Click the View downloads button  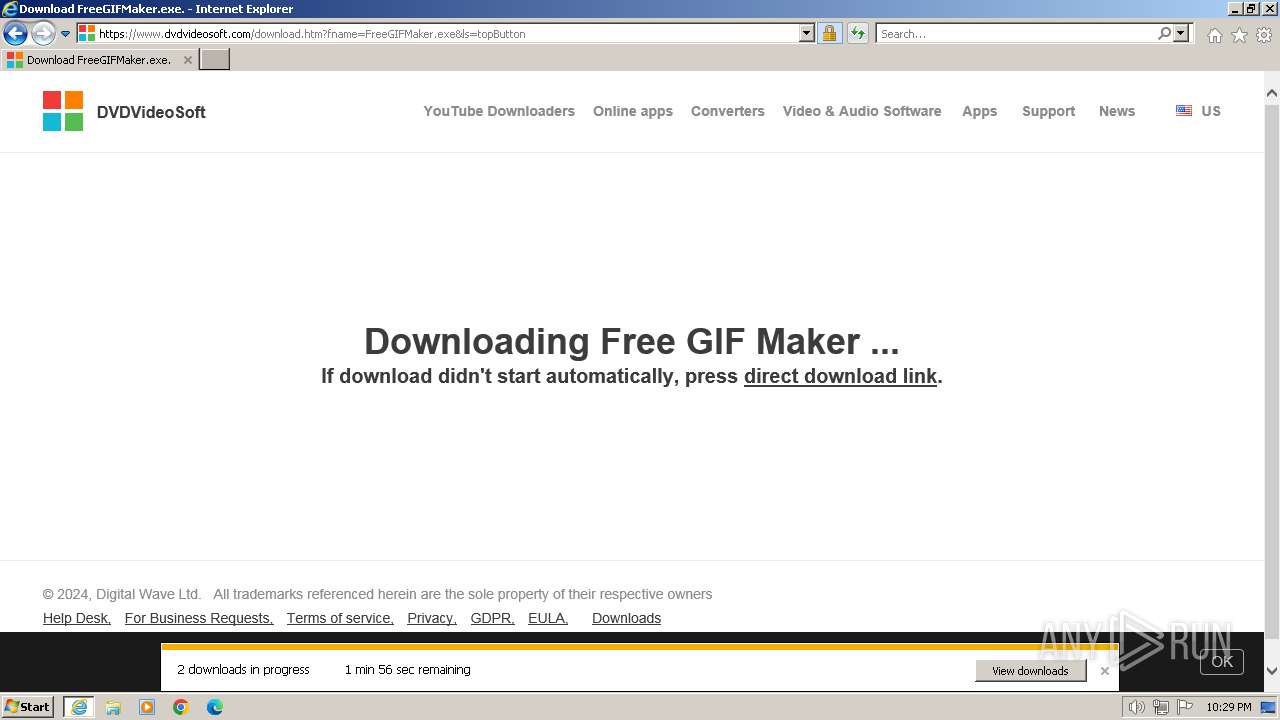pyautogui.click(x=1030, y=671)
